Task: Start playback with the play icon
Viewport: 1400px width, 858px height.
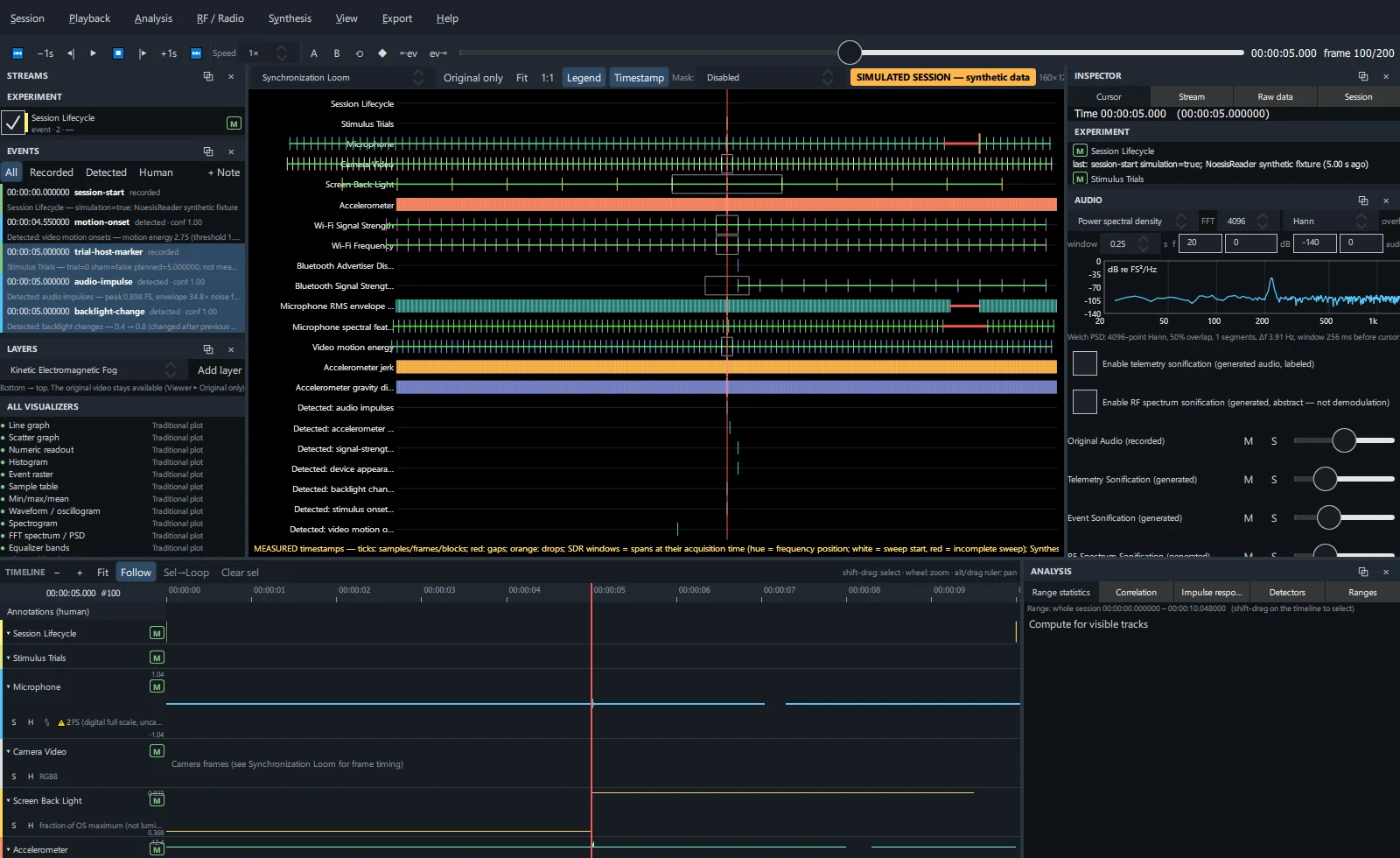Action: (x=94, y=53)
